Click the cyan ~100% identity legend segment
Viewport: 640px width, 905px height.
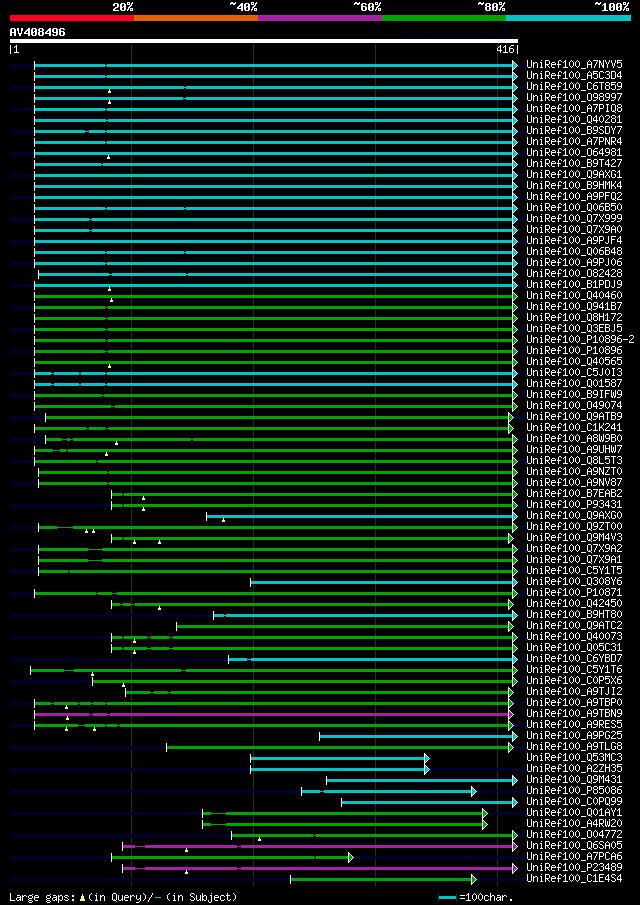tap(568, 18)
